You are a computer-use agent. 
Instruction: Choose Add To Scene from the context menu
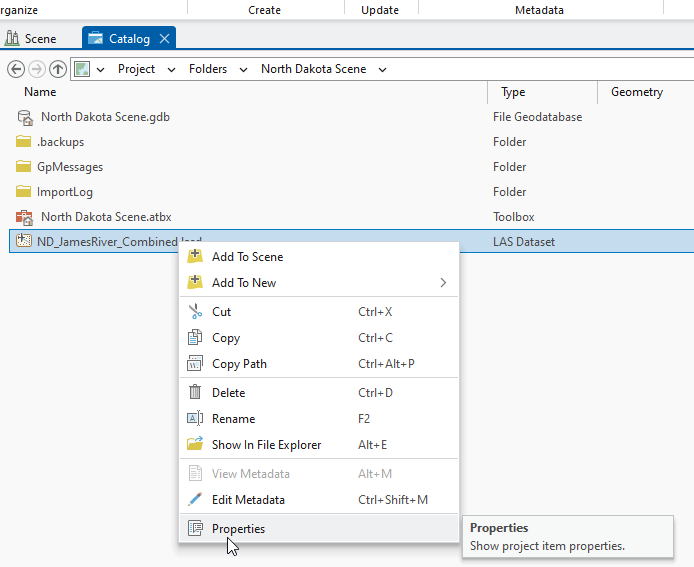pyautogui.click(x=319, y=257)
